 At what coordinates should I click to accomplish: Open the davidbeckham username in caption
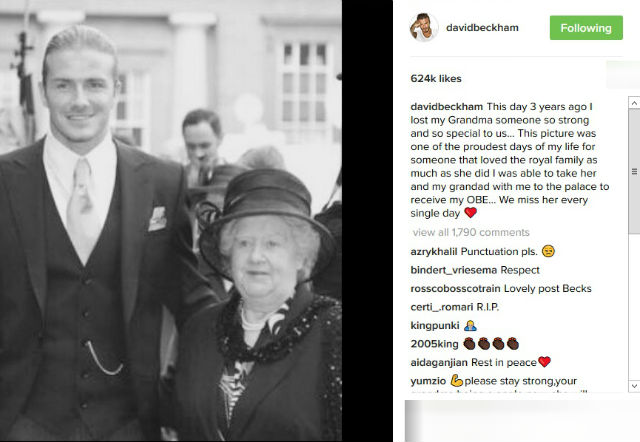[447, 107]
